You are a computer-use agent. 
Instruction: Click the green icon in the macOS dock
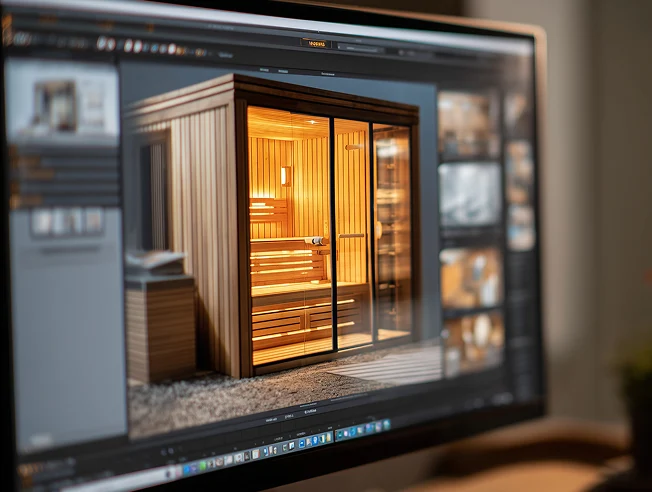[203, 465]
